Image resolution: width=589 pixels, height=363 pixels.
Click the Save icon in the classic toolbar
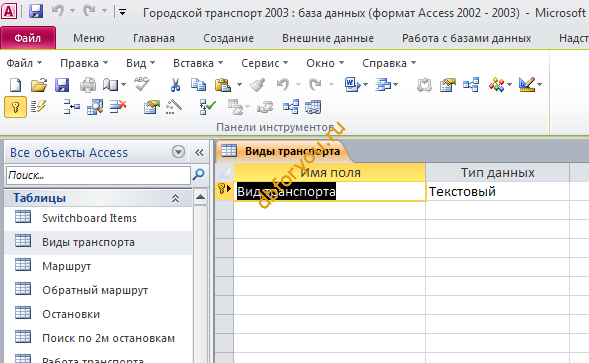pos(62,85)
